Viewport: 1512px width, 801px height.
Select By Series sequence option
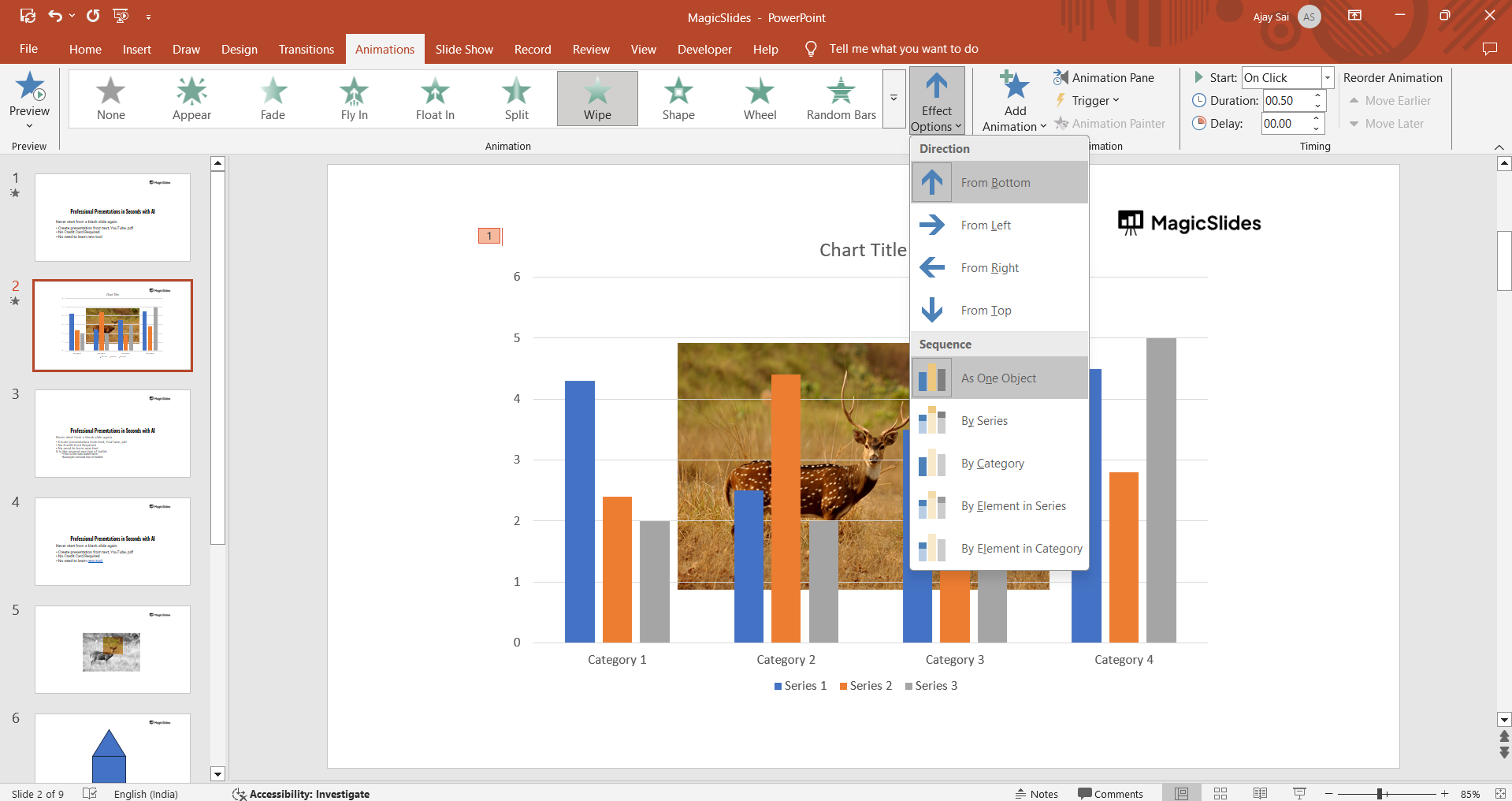point(1000,420)
